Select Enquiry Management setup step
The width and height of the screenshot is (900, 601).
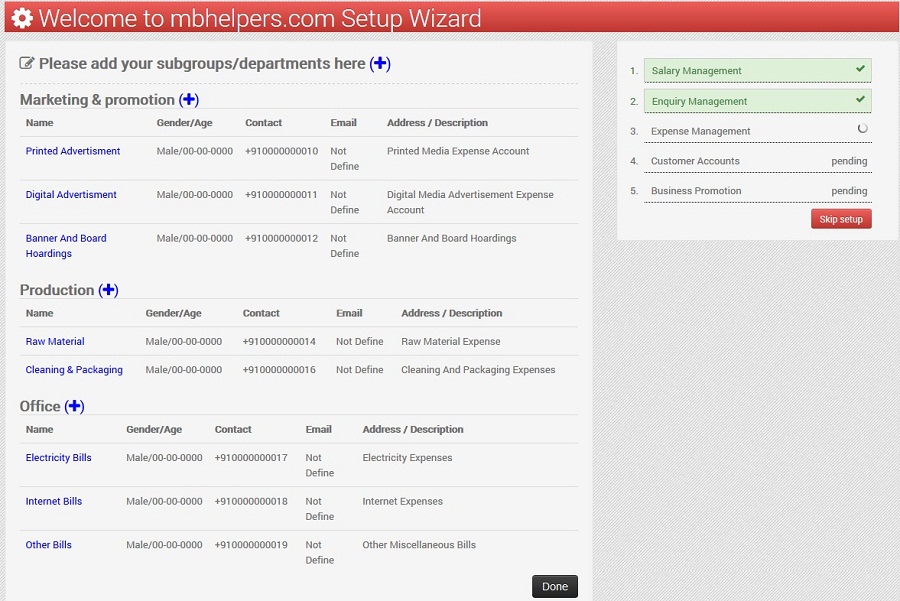pyautogui.click(x=699, y=101)
